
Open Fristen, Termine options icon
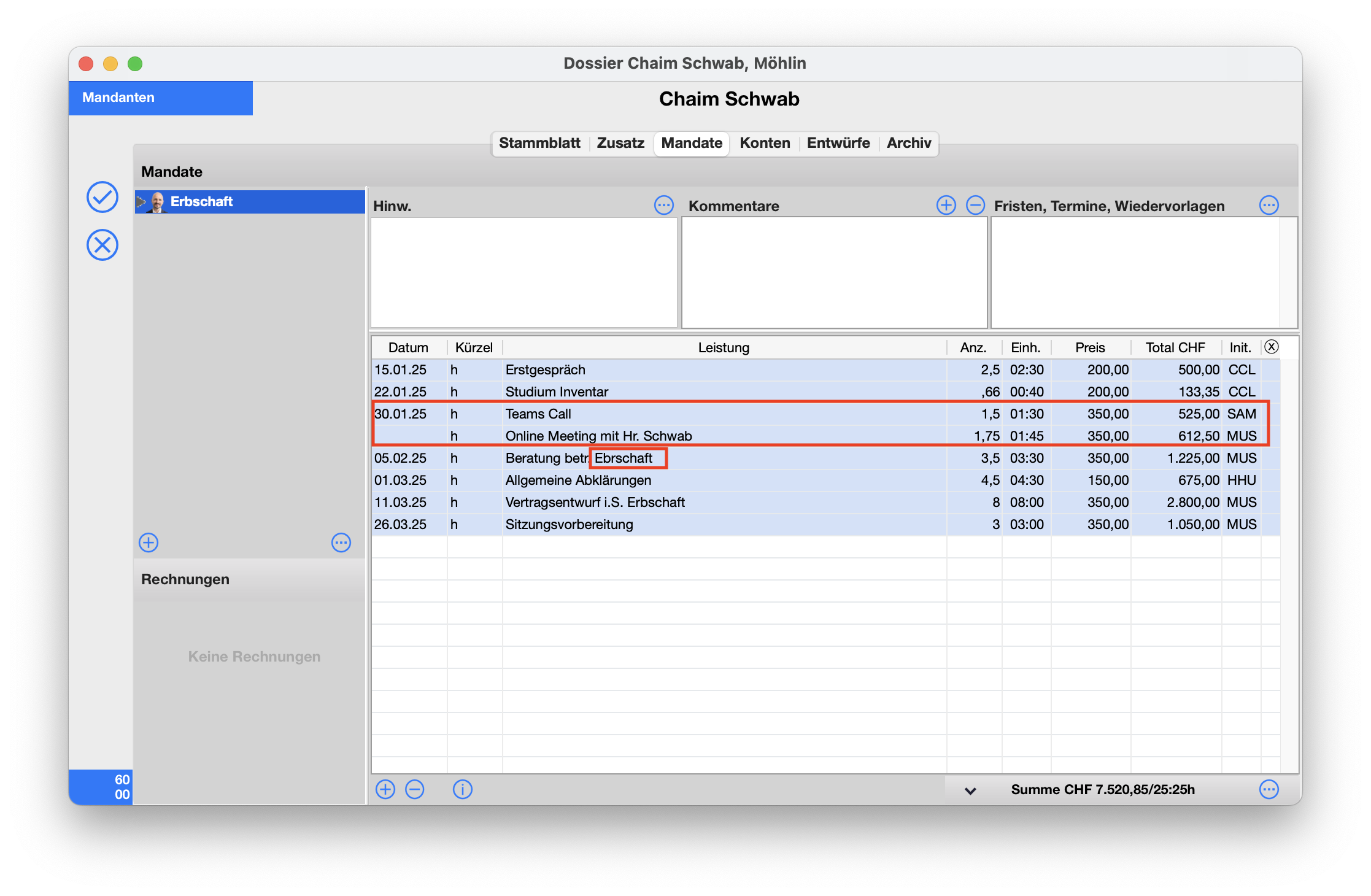point(1269,205)
